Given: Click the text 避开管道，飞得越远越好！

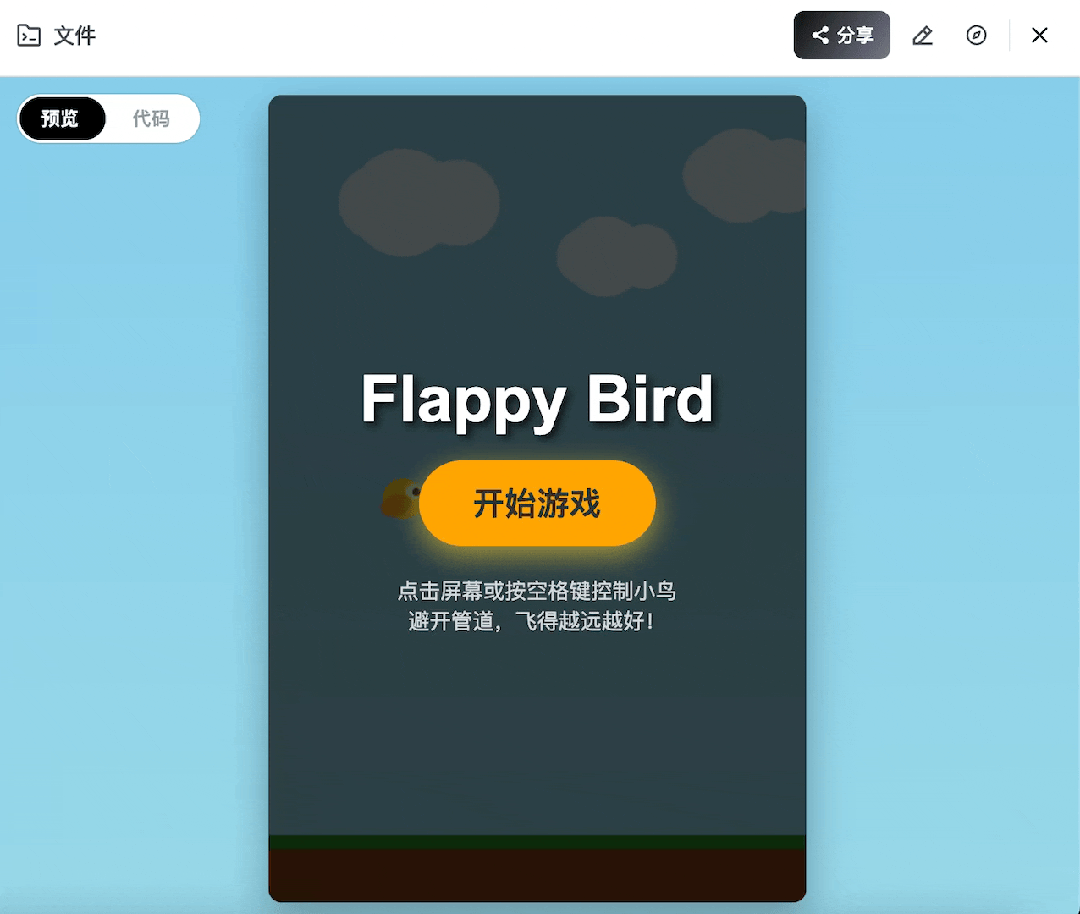Looking at the screenshot, I should pyautogui.click(x=532, y=621).
